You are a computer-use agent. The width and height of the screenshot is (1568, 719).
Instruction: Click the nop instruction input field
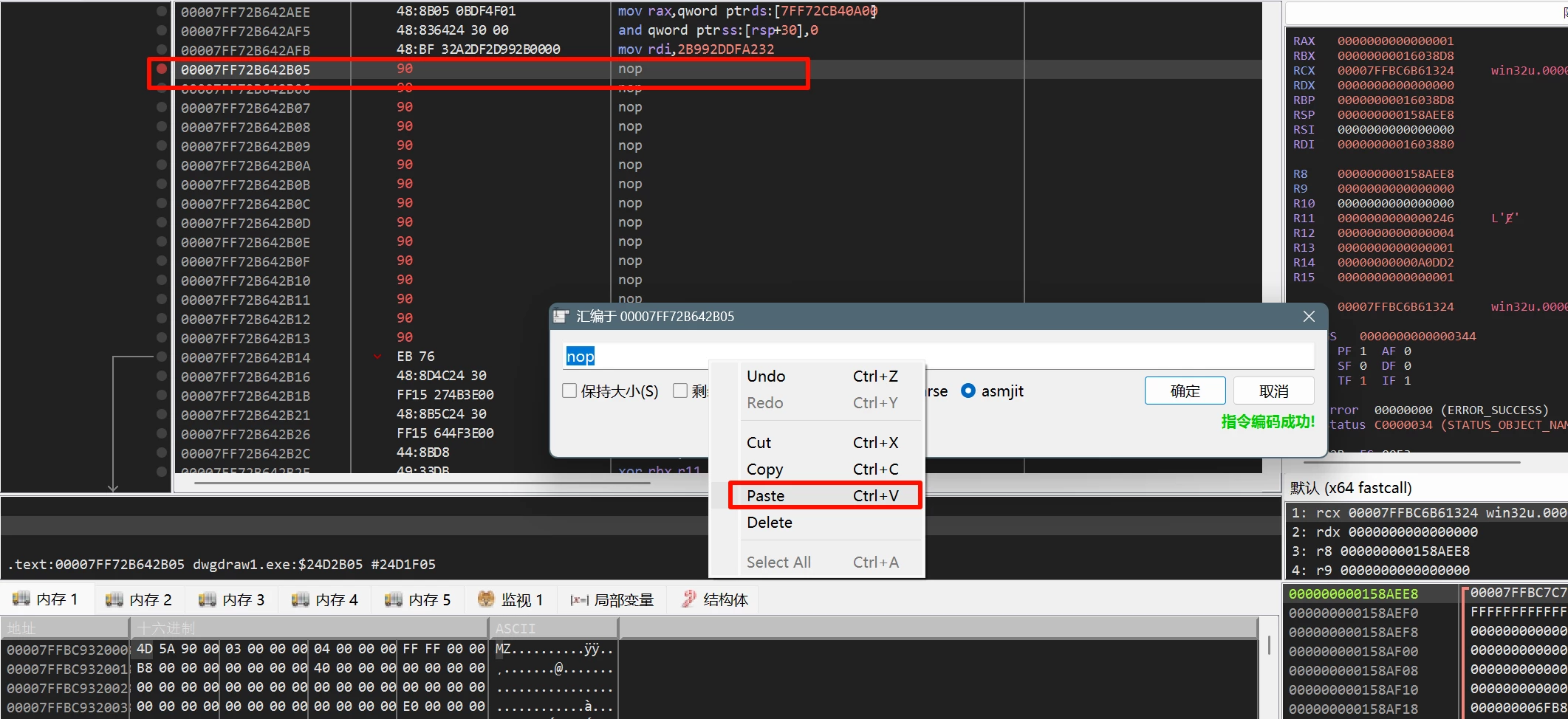coord(938,357)
